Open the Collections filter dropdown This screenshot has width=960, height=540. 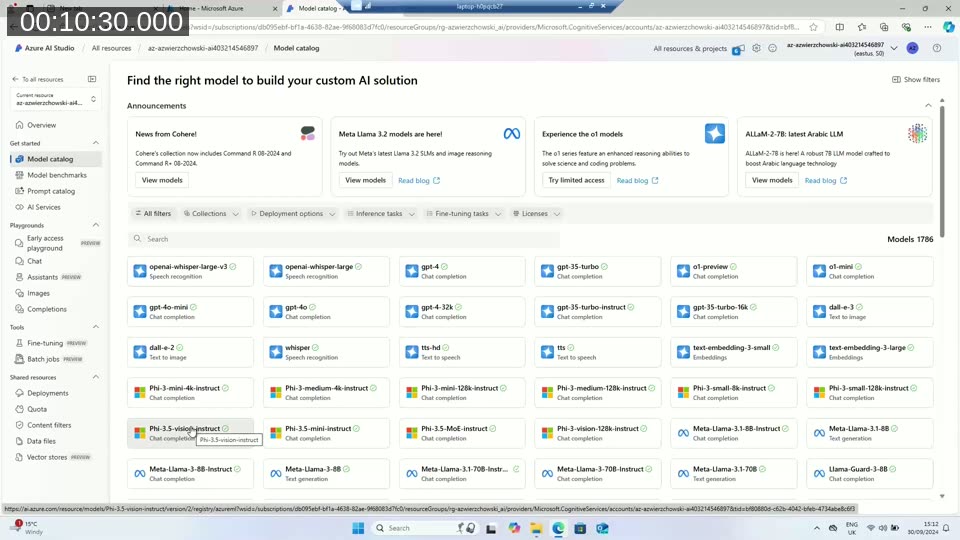211,214
